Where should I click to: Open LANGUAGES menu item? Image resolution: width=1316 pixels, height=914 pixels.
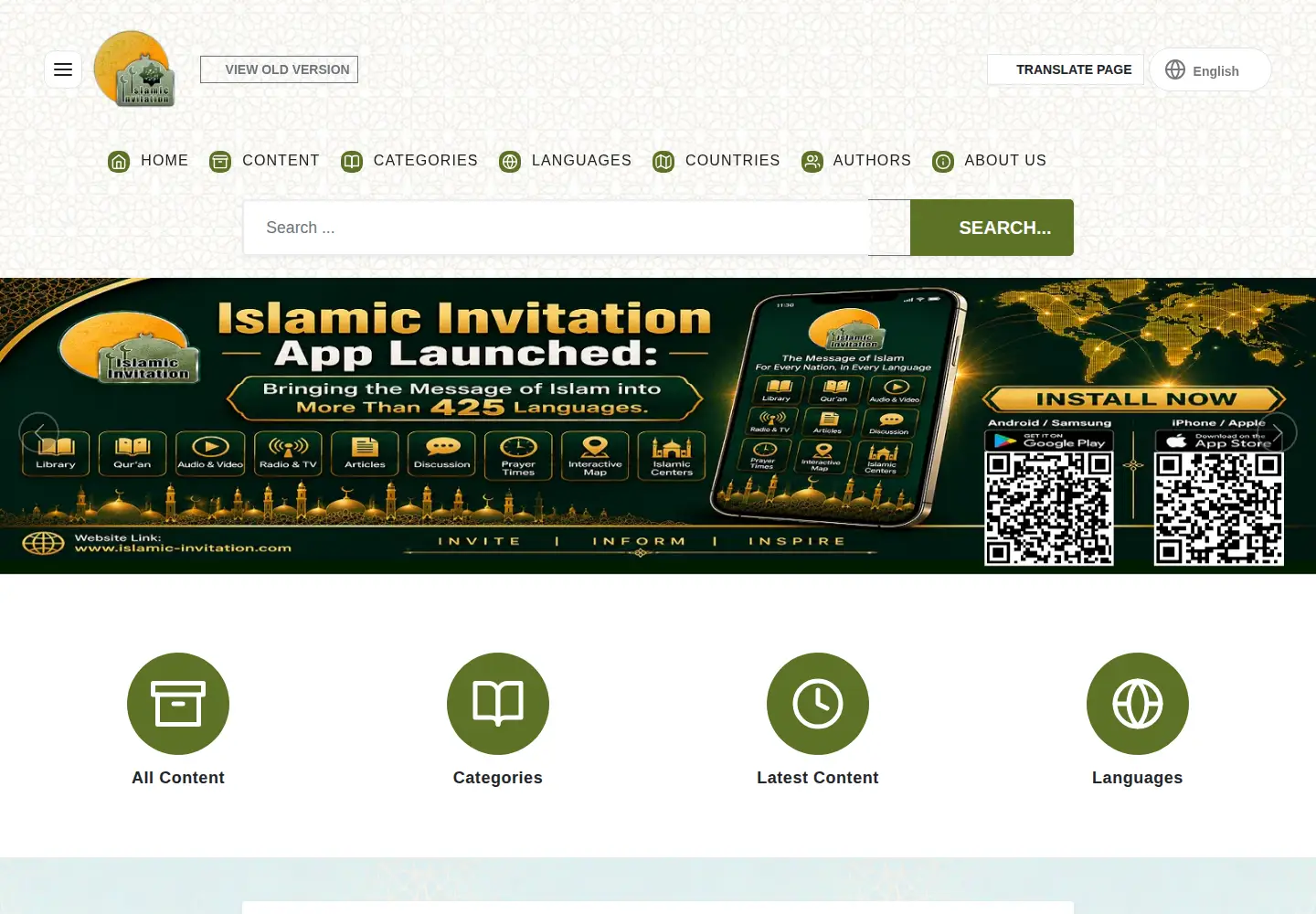point(581,161)
